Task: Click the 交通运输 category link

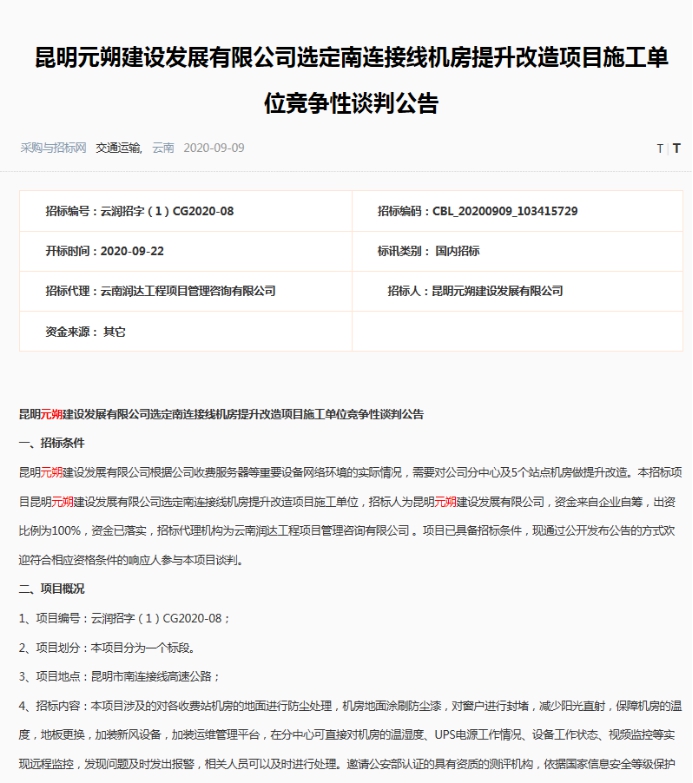Action: tap(120, 148)
